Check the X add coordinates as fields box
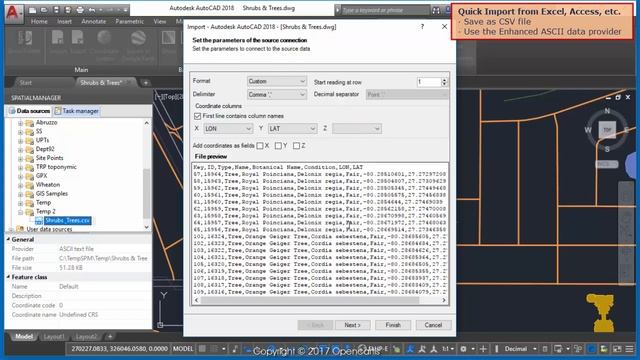 (x=260, y=146)
